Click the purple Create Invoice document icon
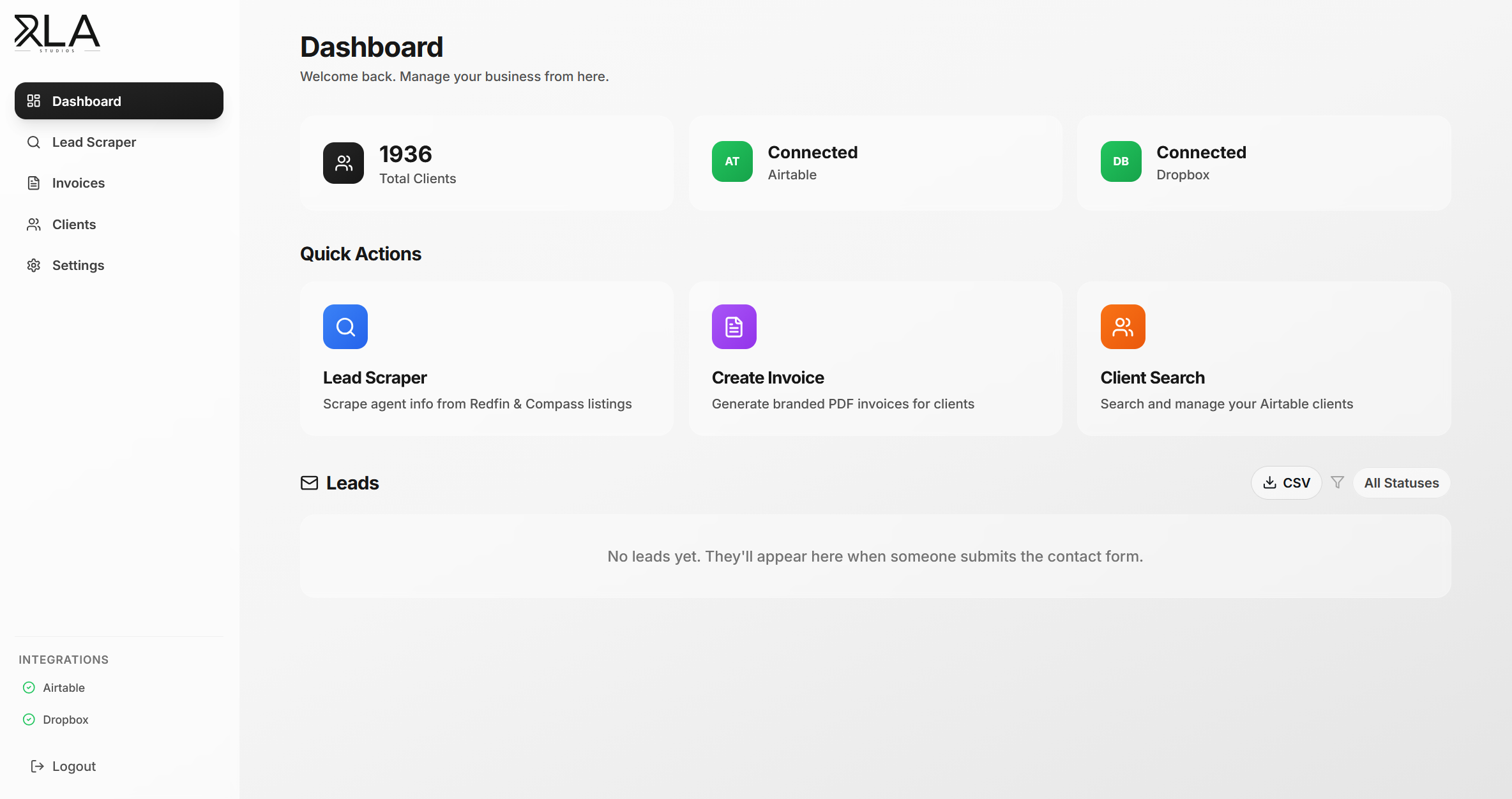The image size is (1512, 799). click(x=734, y=327)
